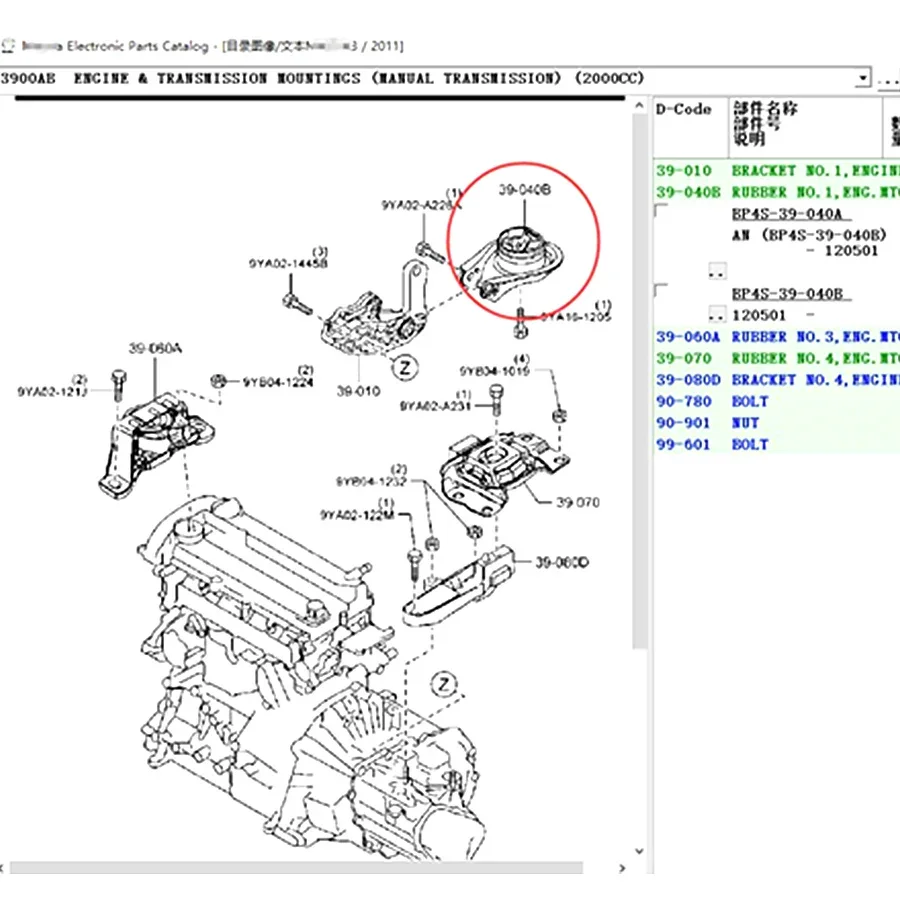Open part number link BP4S-39-040B

pos(791,294)
